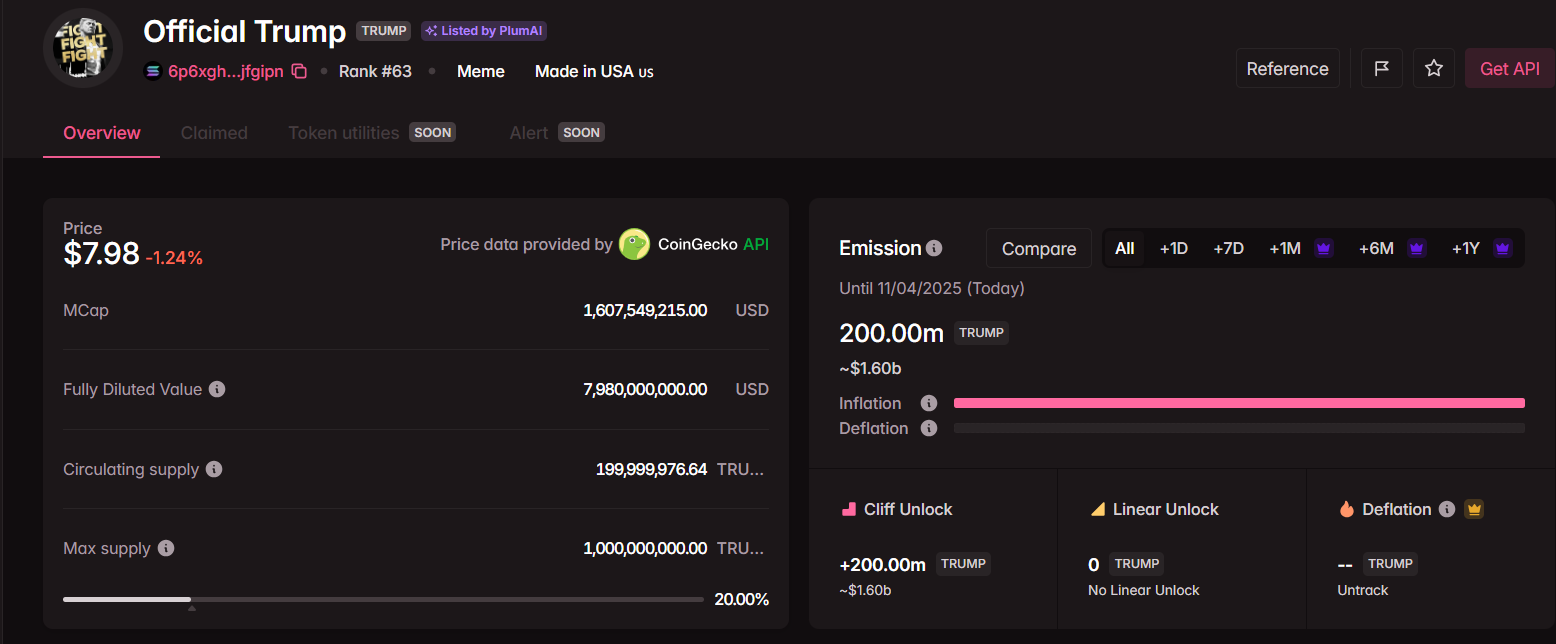Click the pink Inflation bar
The image size is (1556, 644).
(x=1239, y=403)
